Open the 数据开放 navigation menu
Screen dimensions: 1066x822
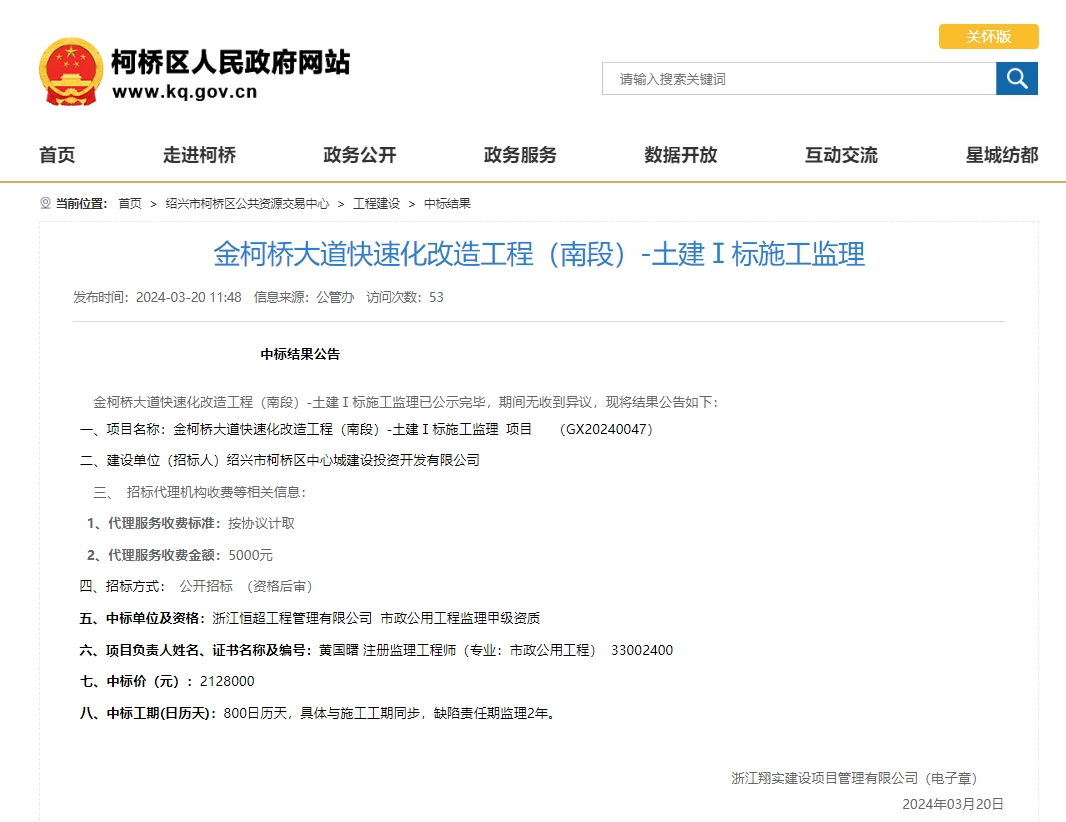pyautogui.click(x=681, y=155)
